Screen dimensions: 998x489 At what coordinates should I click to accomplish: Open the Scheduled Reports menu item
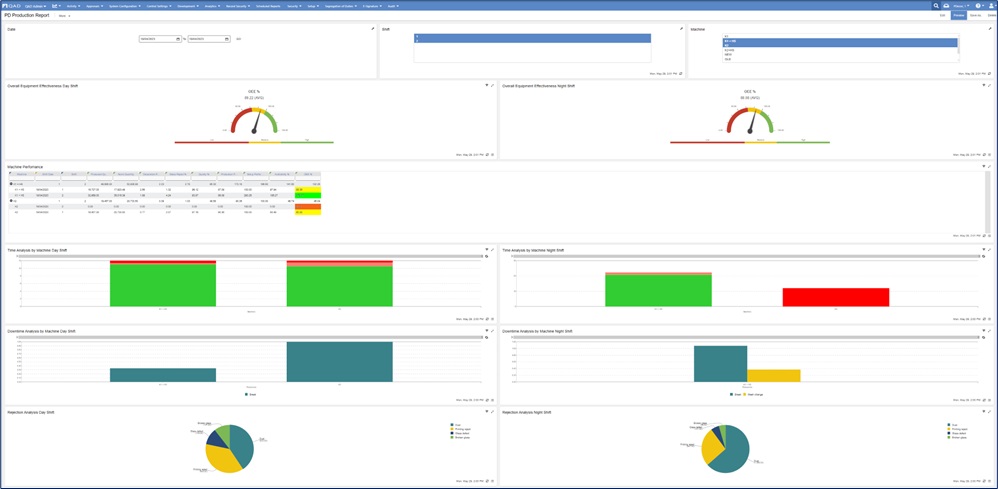268,6
